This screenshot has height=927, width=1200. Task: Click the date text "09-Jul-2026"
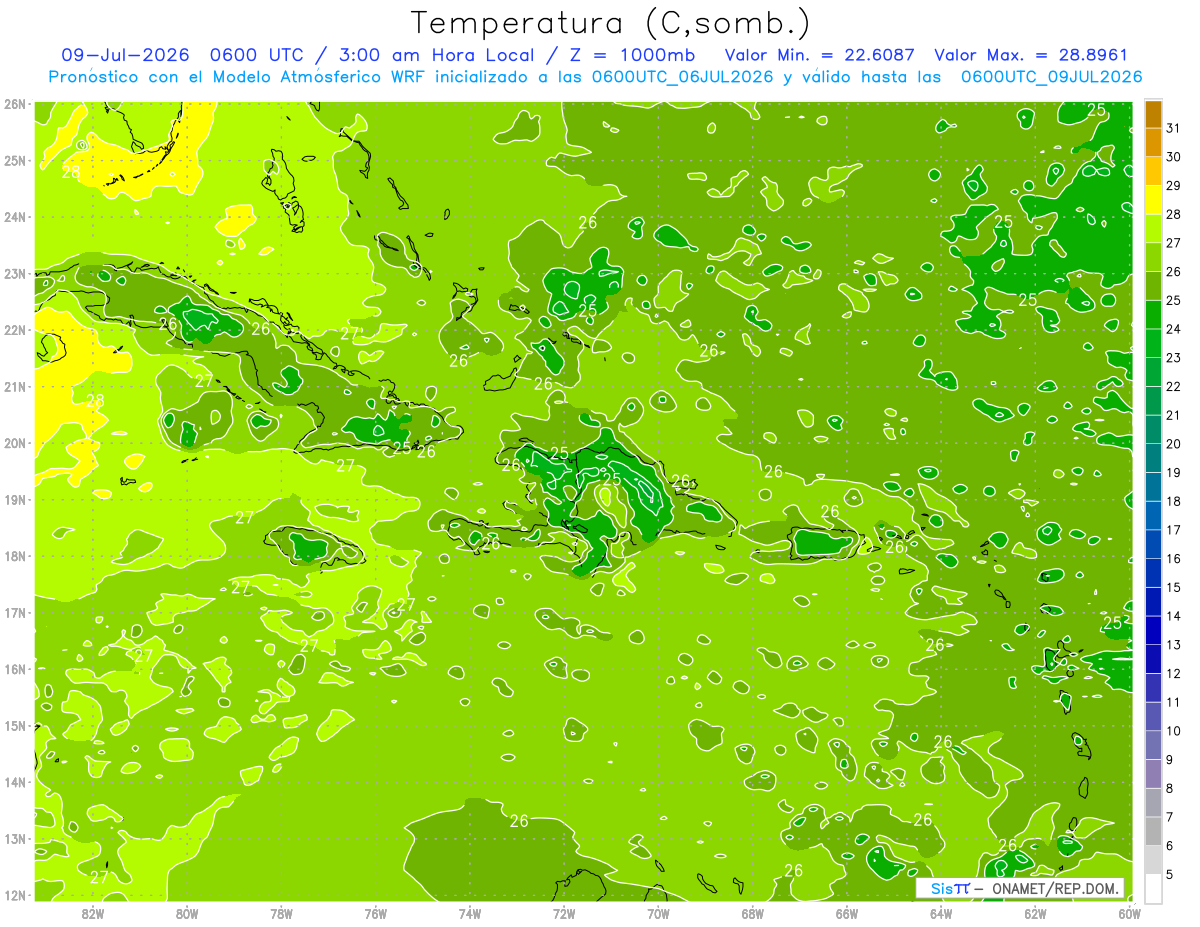coord(127,56)
